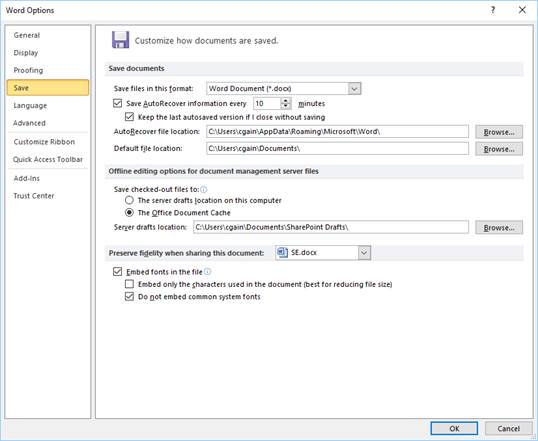Increase AutoRecover minutes with up arrow
538x441 pixels.
[285, 101]
